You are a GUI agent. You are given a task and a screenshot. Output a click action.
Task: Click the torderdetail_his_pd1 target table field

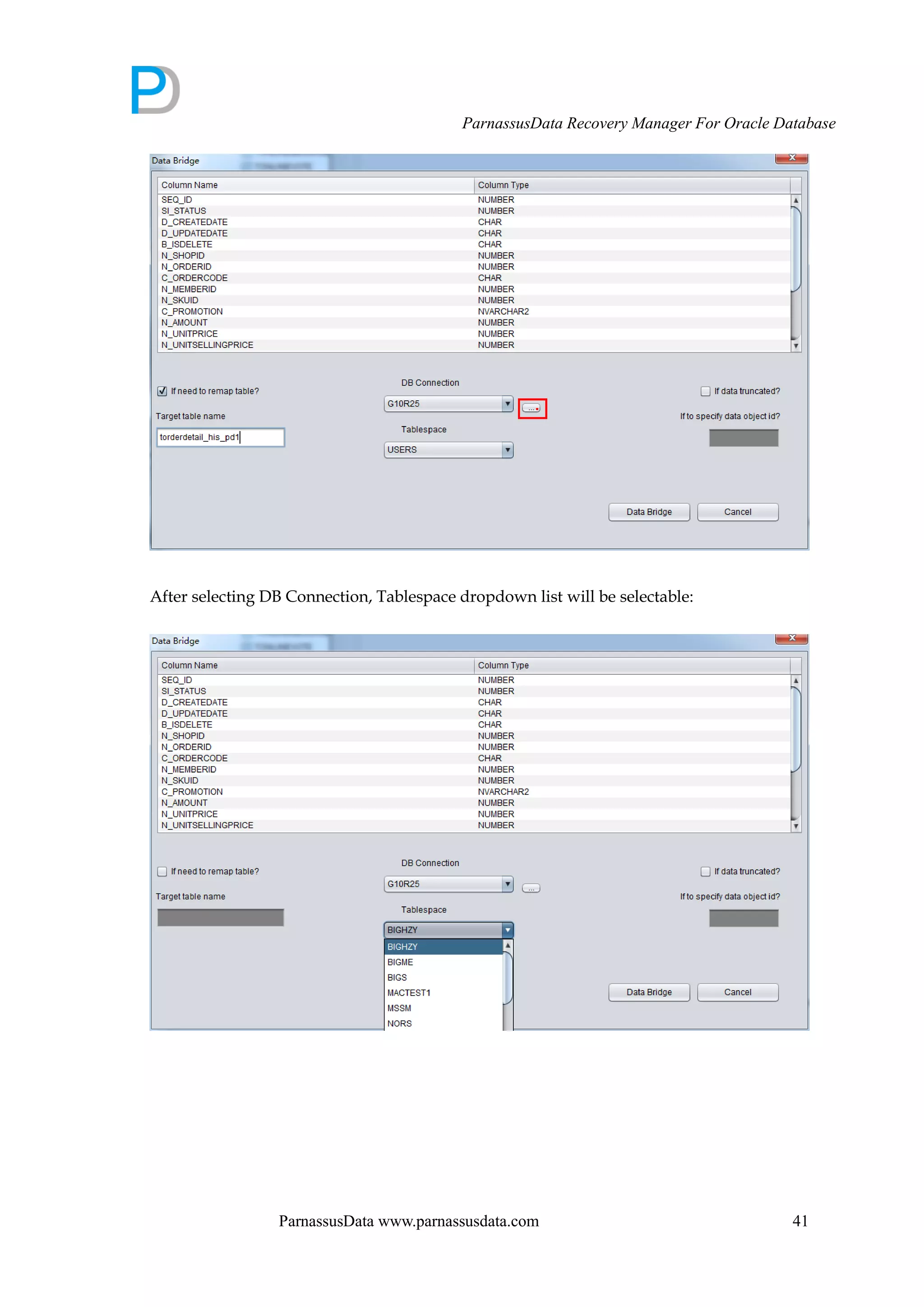[x=221, y=437]
